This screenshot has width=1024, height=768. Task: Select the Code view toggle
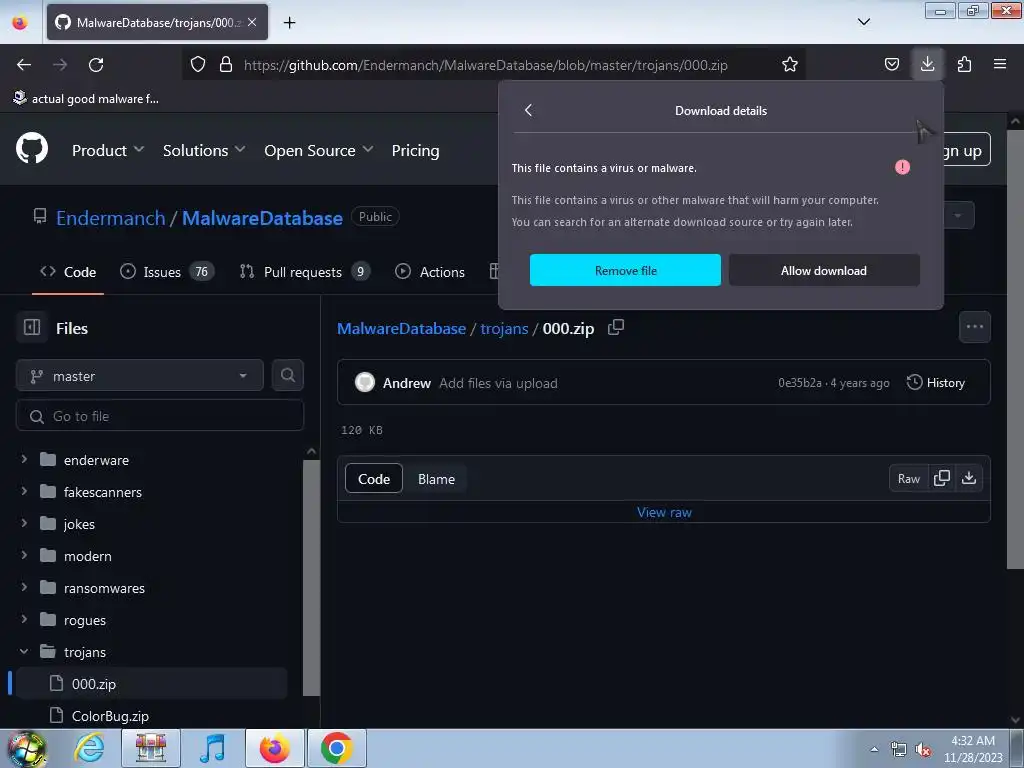click(374, 479)
